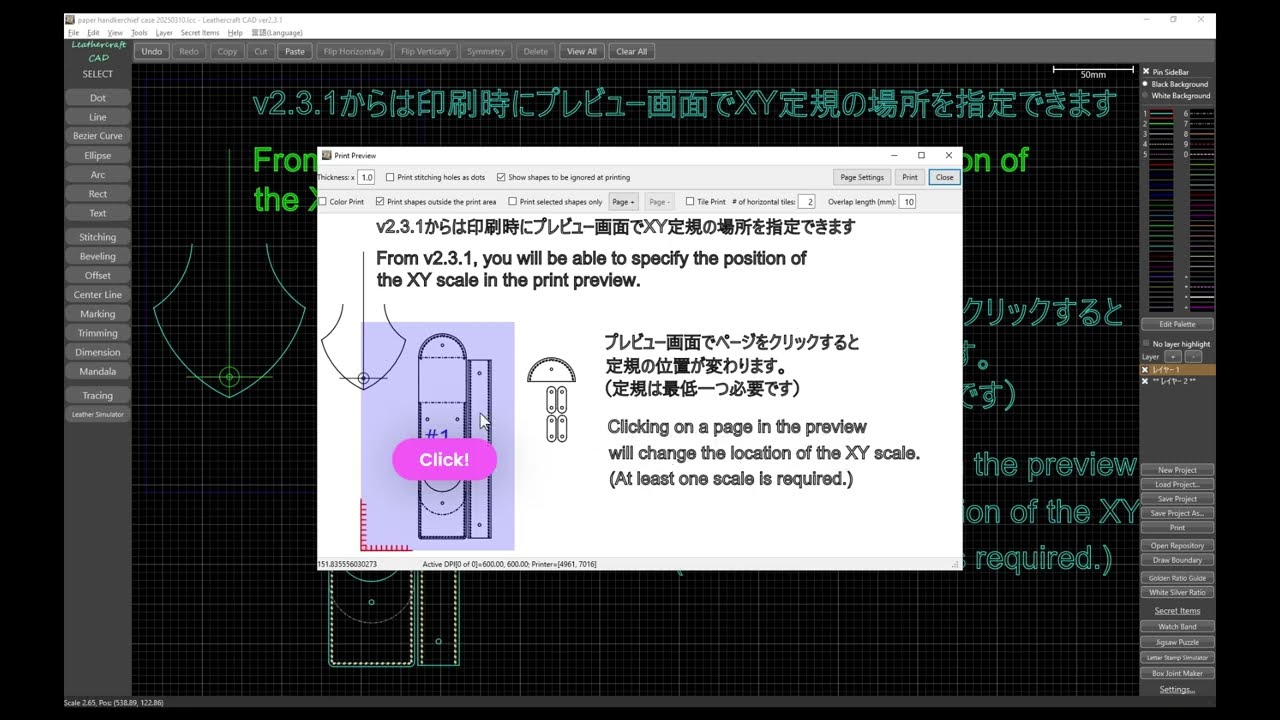Screen dimensions: 1280x720
Task: Select the Mandala tool
Action: tap(97, 371)
